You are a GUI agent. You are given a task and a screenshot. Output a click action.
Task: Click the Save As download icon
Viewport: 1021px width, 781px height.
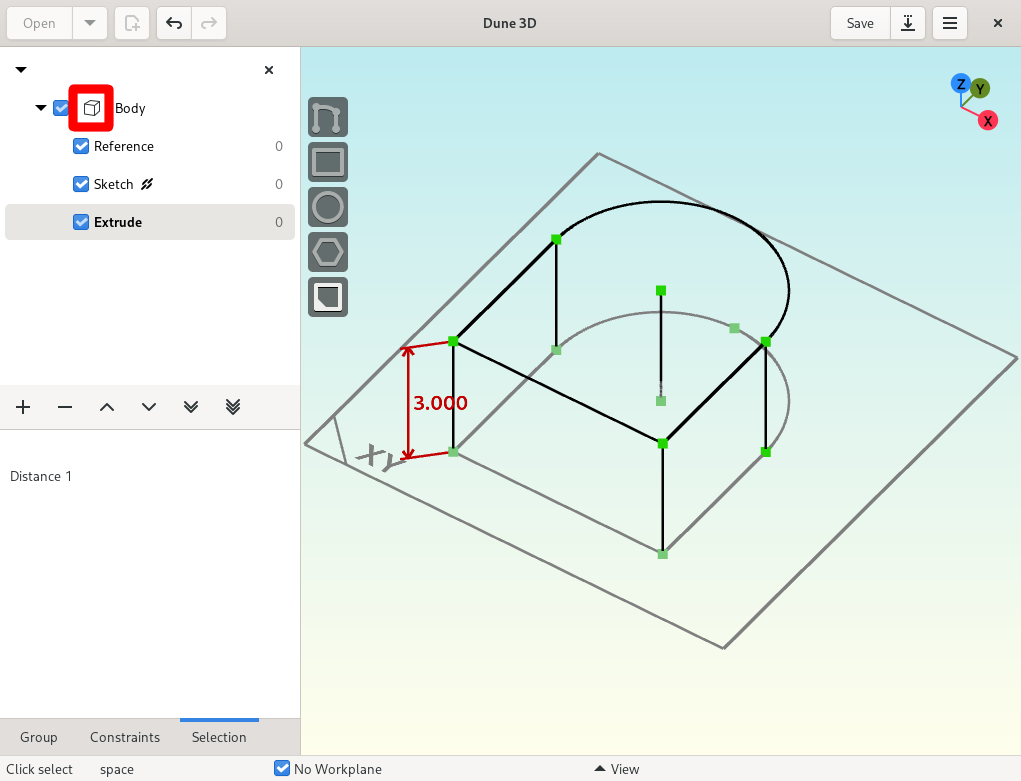(x=908, y=23)
